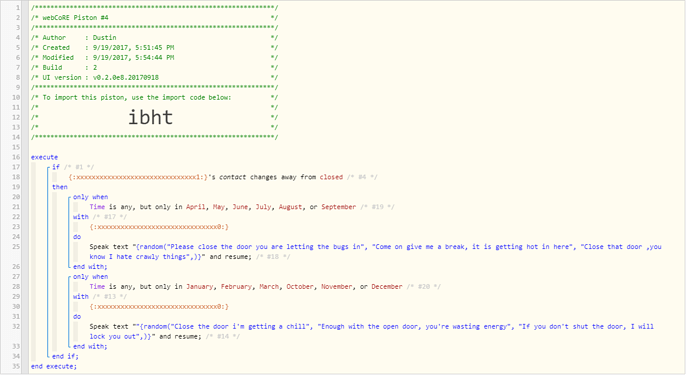Select the first 'only when' restriction
Image resolution: width=690 pixels, height=378 pixels.
click(x=90, y=197)
